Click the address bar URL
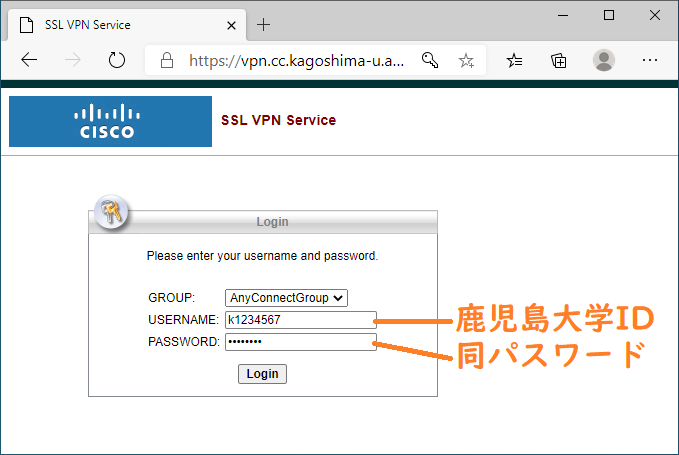This screenshot has height=455, width=679. (x=297, y=61)
